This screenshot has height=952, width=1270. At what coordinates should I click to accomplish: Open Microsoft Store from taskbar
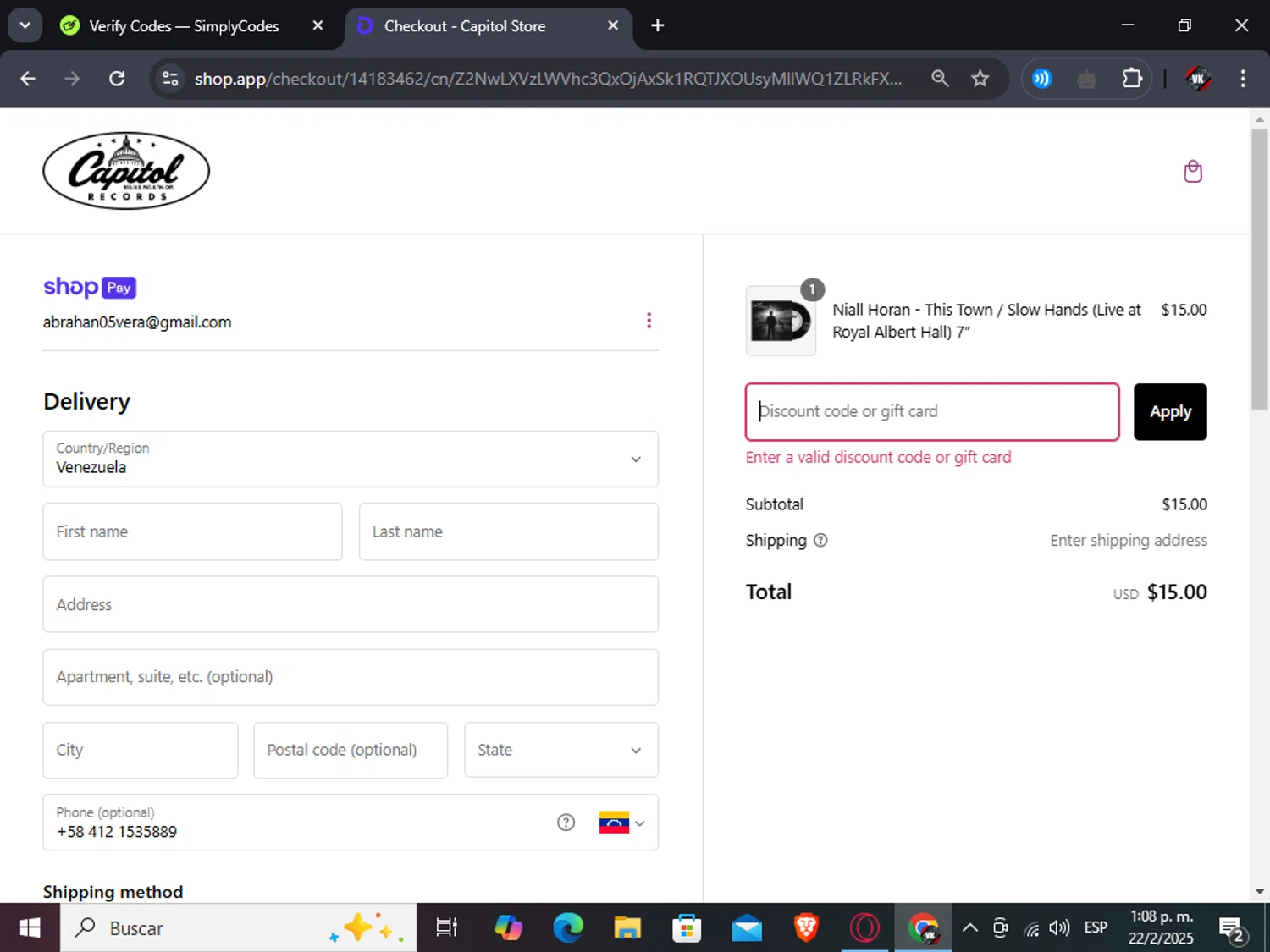[687, 928]
